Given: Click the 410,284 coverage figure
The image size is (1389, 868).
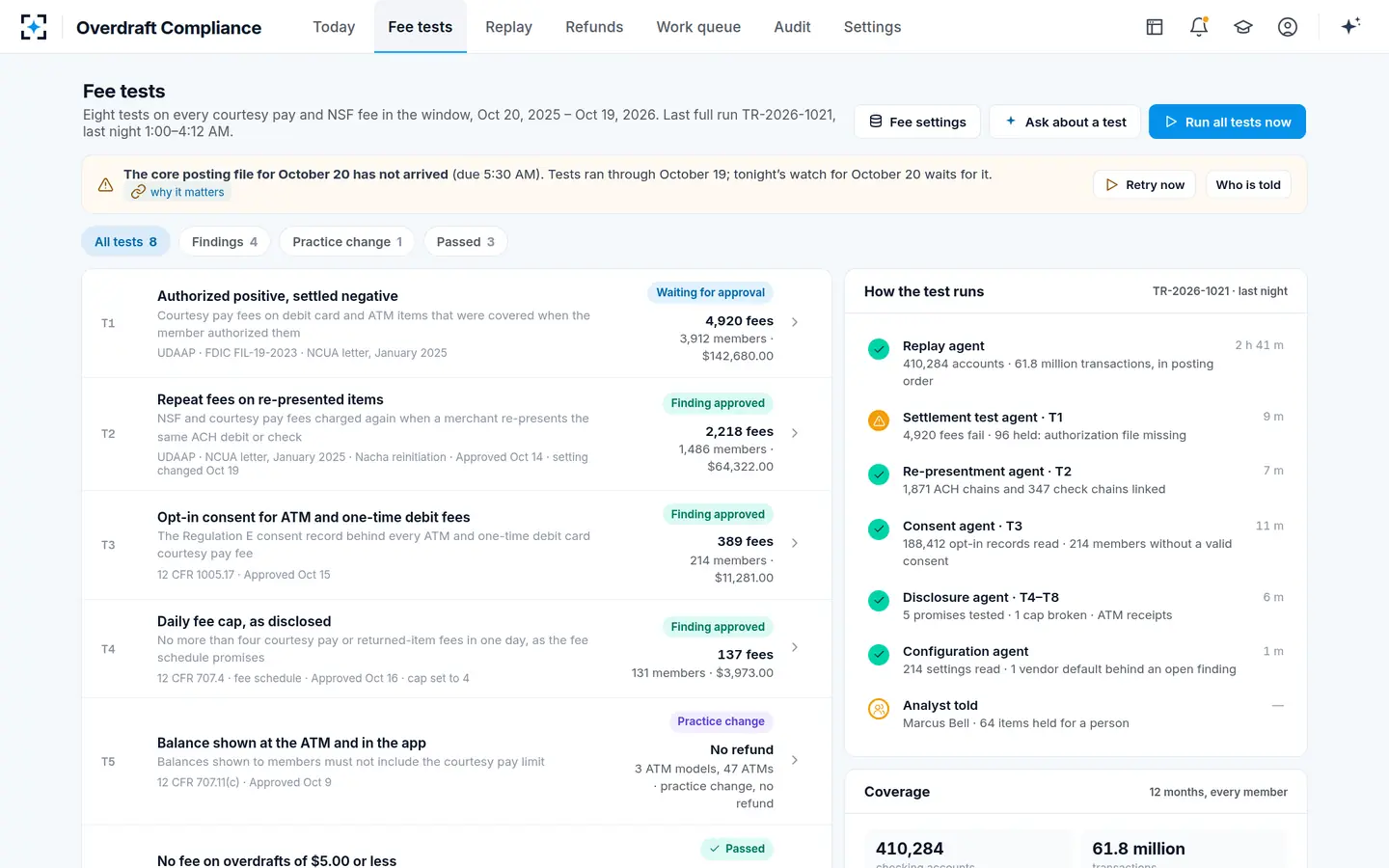Looking at the screenshot, I should 910,849.
